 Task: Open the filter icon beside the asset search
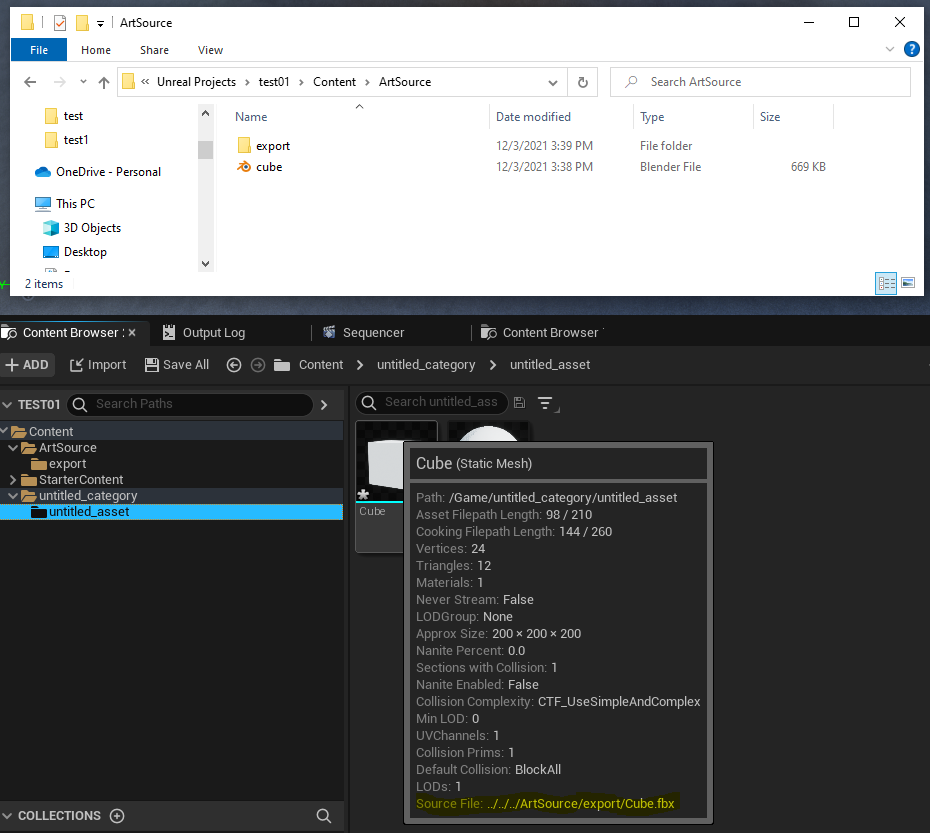click(x=545, y=402)
